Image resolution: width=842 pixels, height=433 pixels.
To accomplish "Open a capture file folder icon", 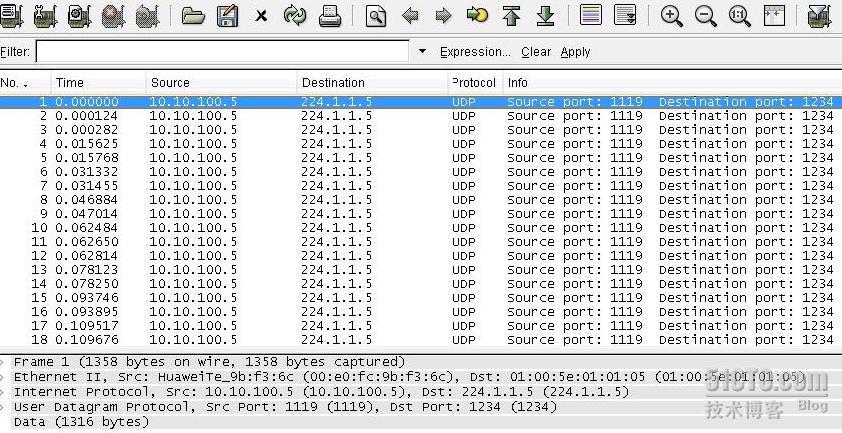I will click(x=193, y=16).
